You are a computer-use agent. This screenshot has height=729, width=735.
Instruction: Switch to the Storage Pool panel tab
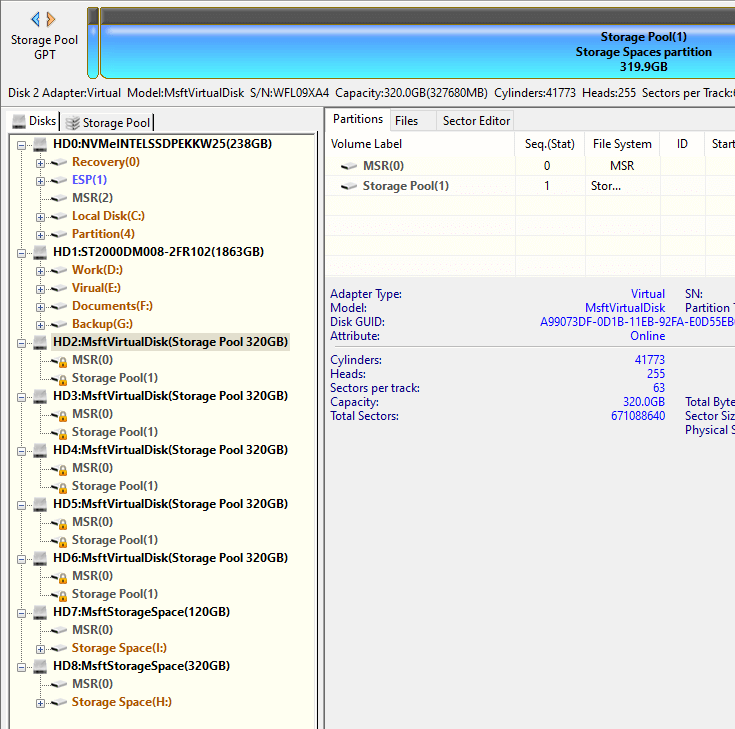[x=108, y=122]
